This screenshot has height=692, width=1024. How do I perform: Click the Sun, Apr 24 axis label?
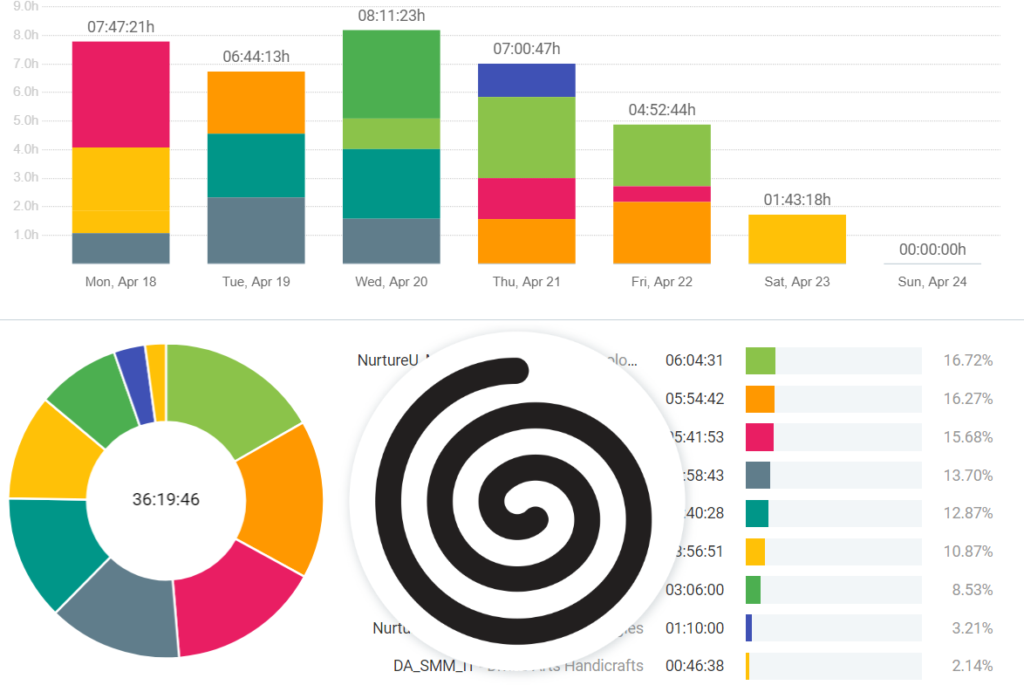932,282
